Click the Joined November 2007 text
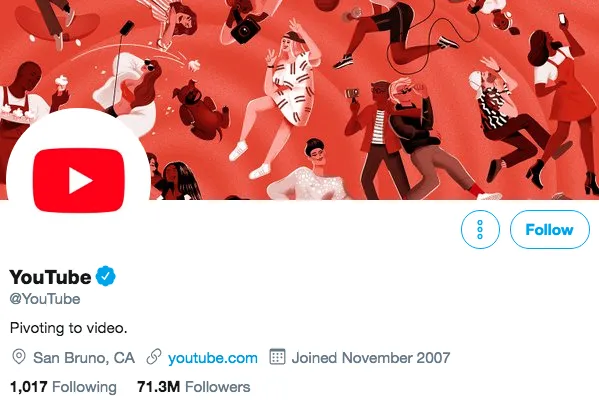 [371, 358]
